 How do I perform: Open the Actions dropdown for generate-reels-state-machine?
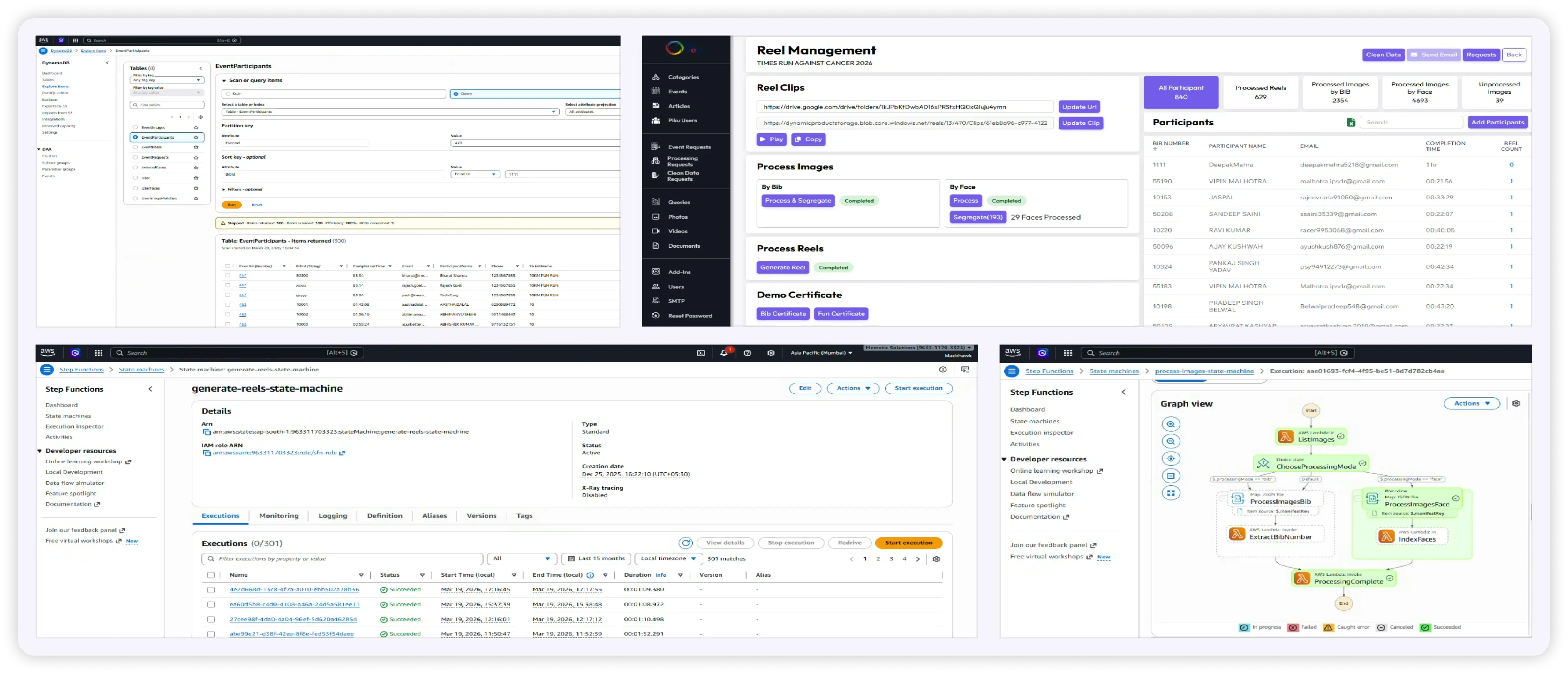click(x=853, y=388)
